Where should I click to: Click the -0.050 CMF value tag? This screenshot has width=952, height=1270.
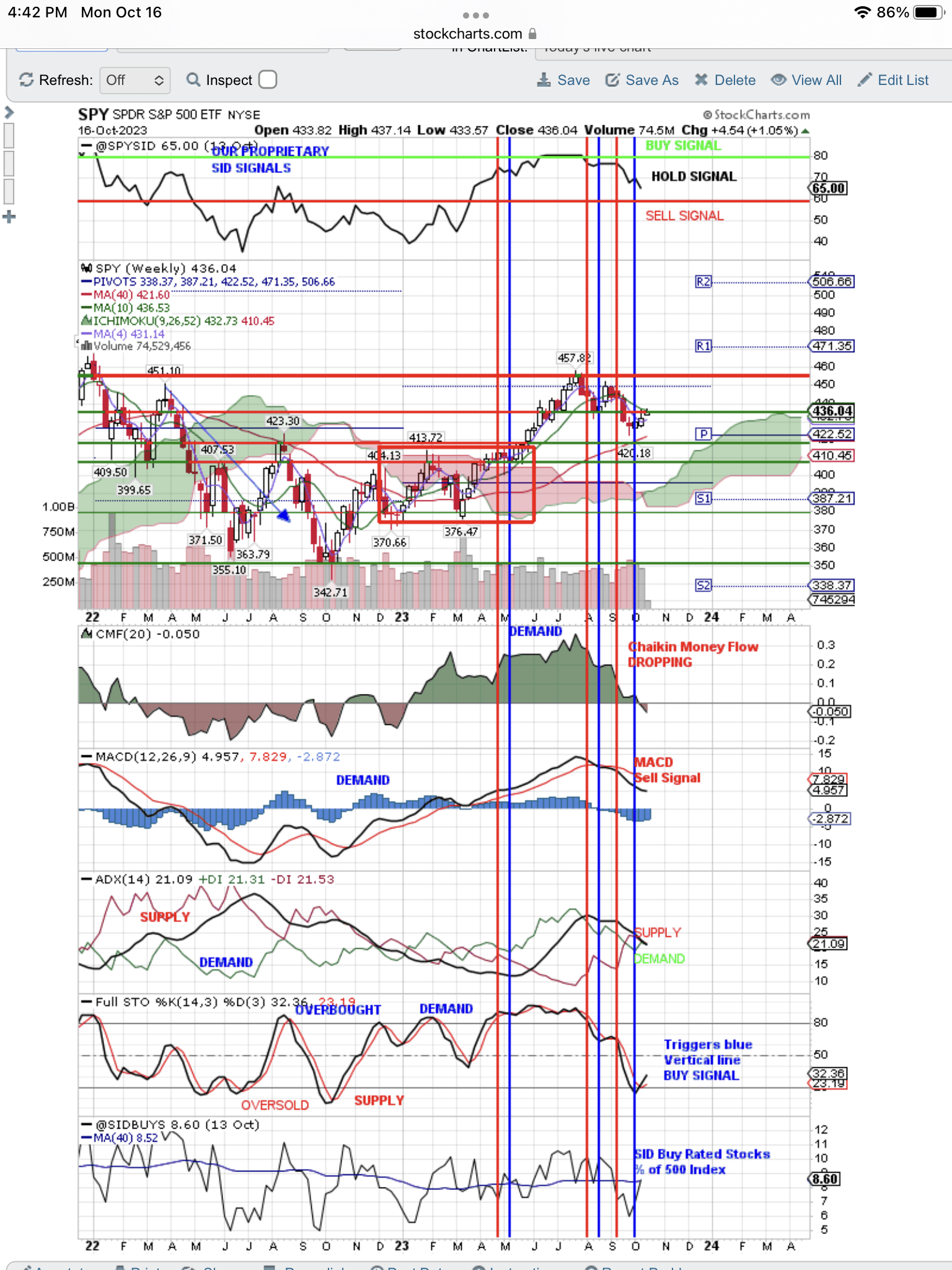(831, 711)
